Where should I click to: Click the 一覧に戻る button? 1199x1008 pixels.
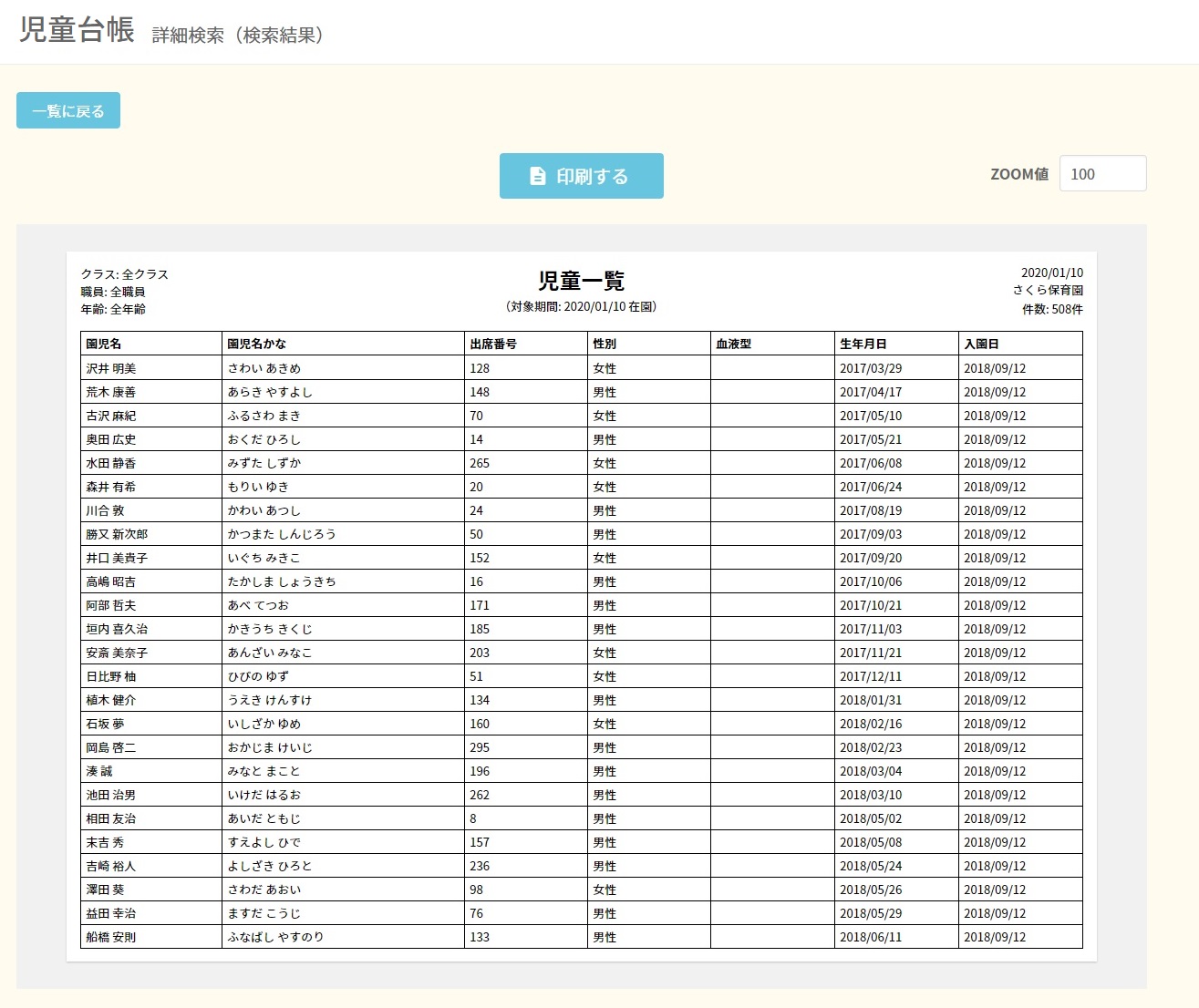(68, 111)
